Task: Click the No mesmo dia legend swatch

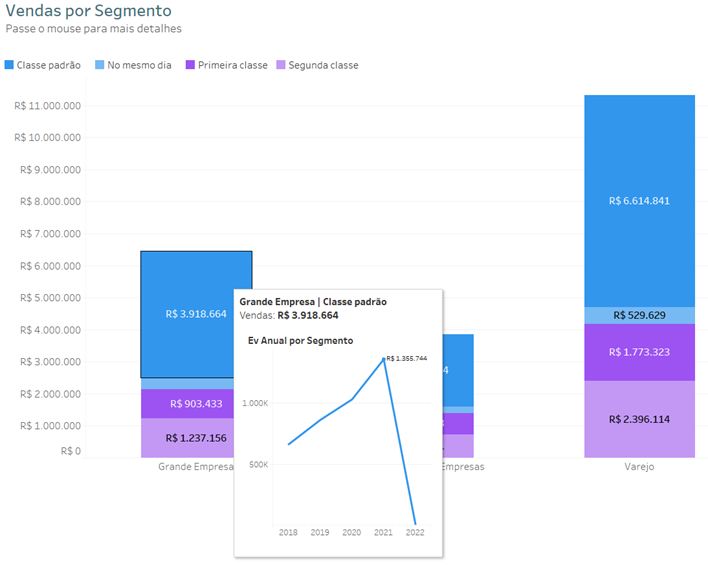Action: point(100,65)
